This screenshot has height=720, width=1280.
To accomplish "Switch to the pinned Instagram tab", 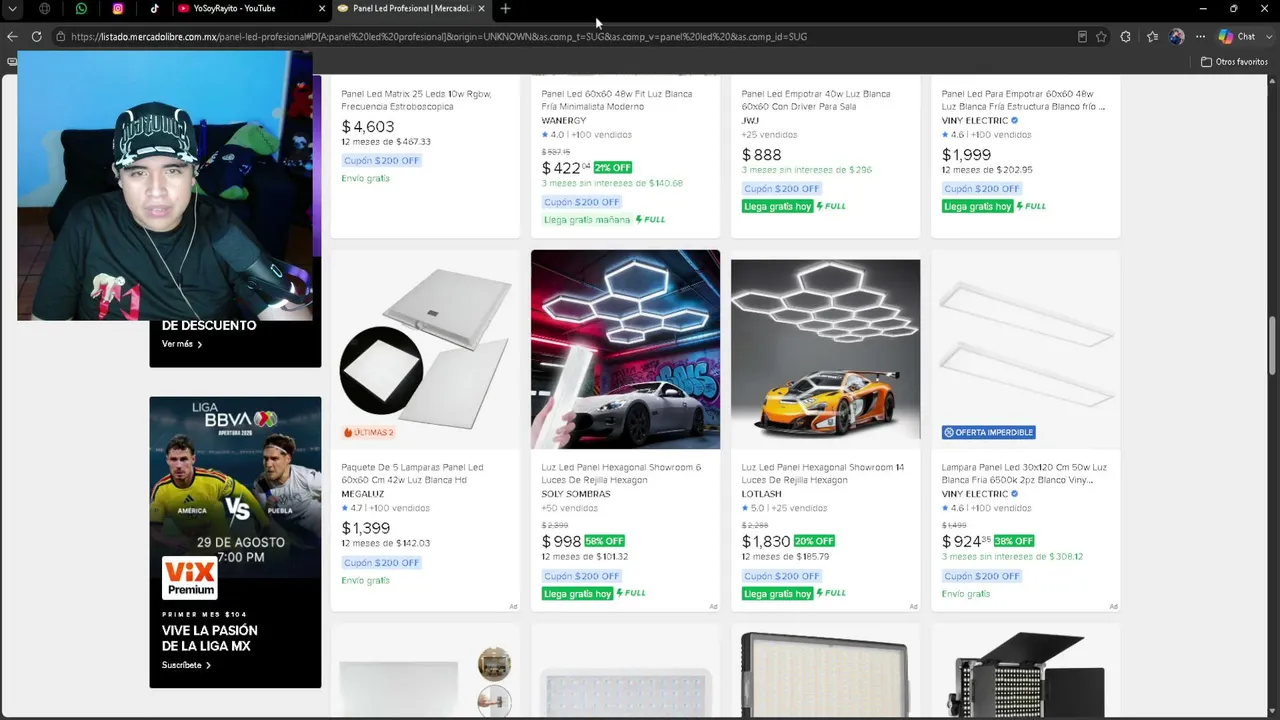I will click(118, 9).
